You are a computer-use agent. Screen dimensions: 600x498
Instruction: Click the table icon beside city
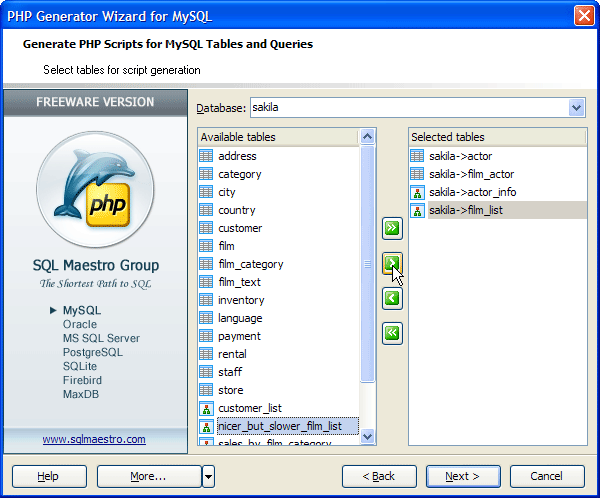coord(206,192)
